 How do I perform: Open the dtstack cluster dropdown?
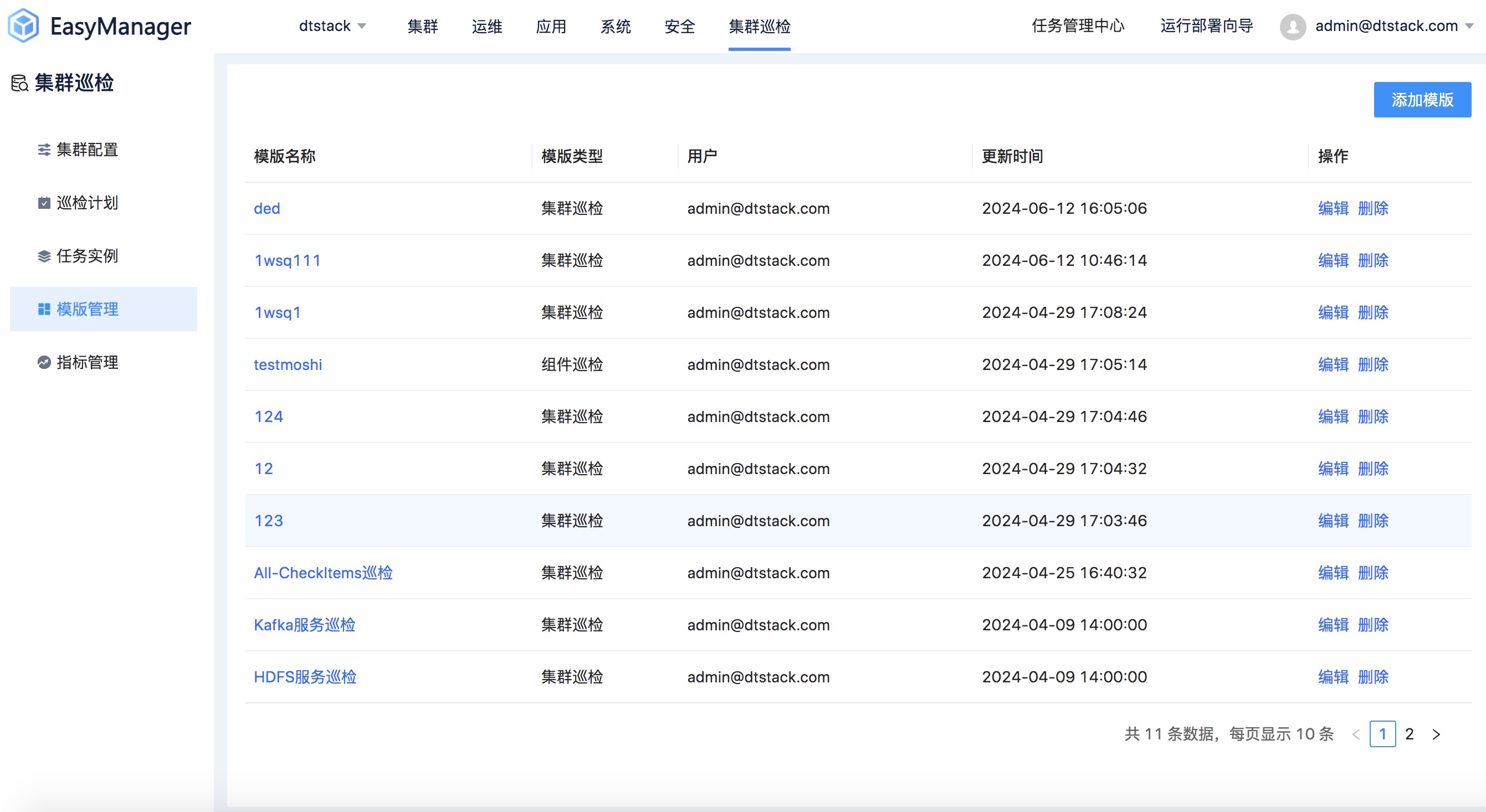[x=332, y=26]
